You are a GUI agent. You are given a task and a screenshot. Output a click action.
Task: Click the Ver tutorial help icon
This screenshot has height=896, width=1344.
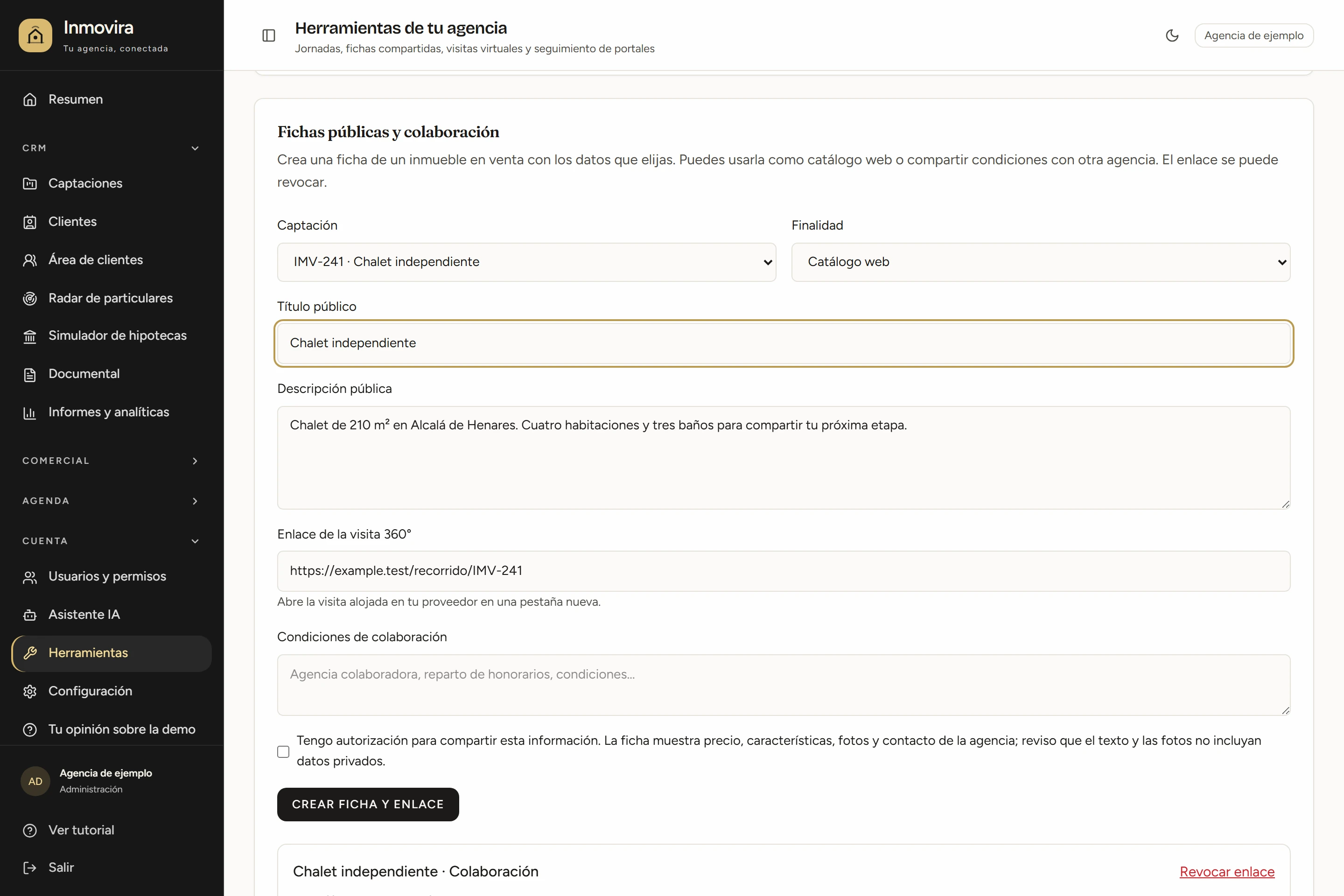30,830
